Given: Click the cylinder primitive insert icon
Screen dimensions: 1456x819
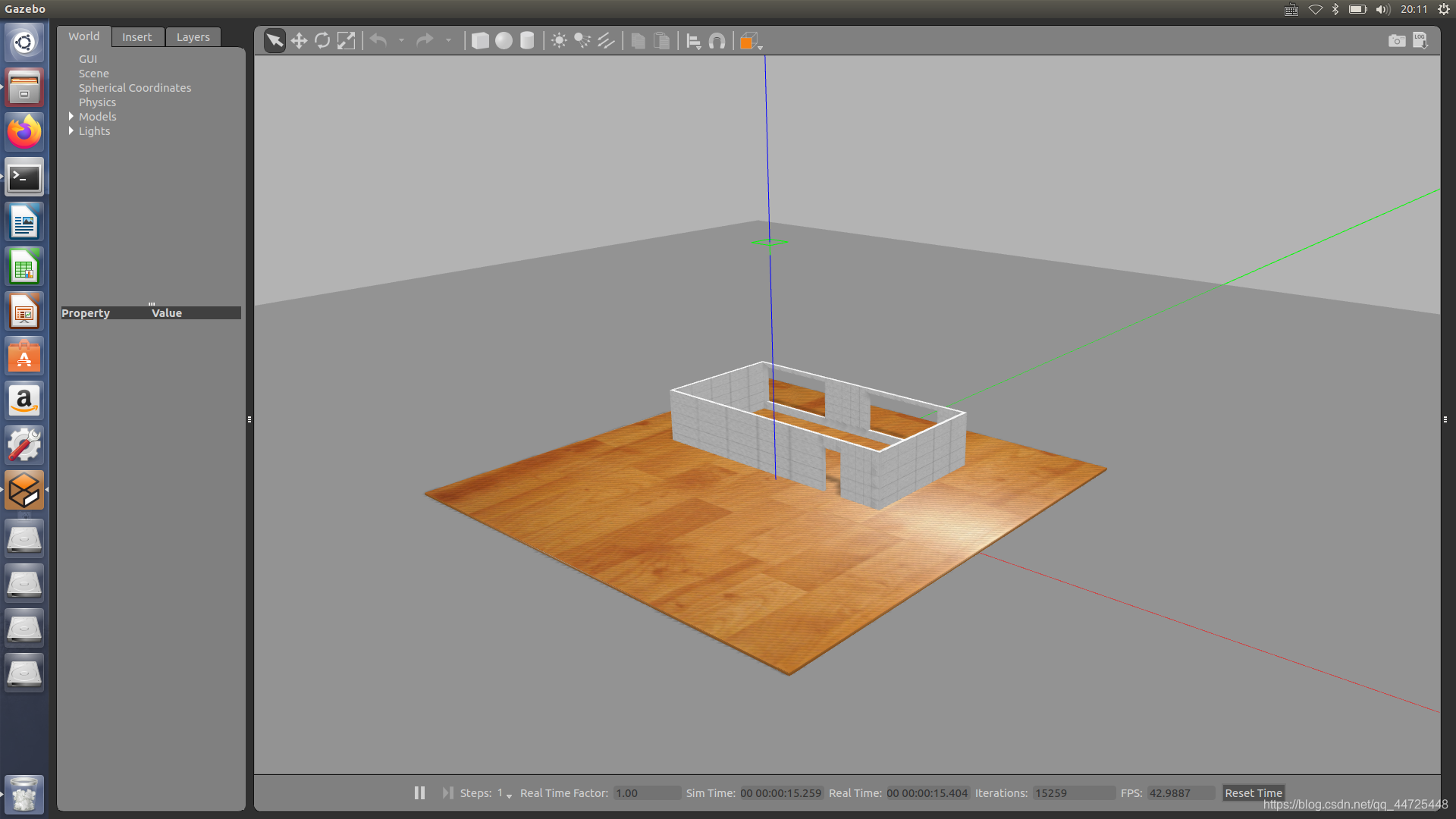Looking at the screenshot, I should click(527, 40).
